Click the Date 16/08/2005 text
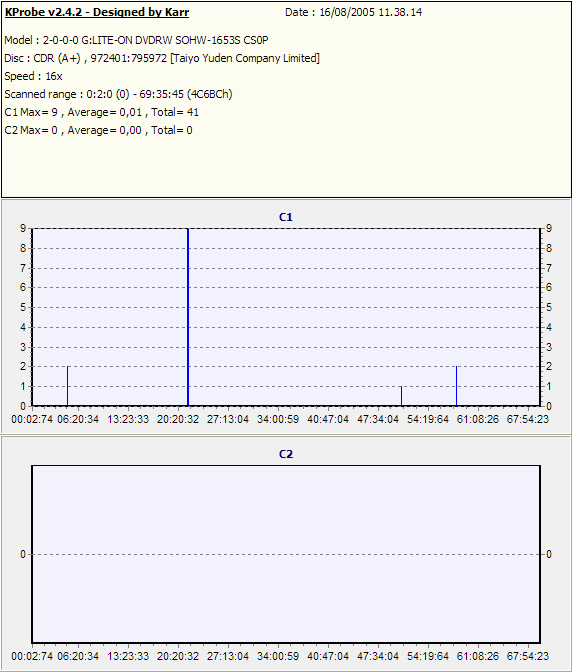 [353, 12]
